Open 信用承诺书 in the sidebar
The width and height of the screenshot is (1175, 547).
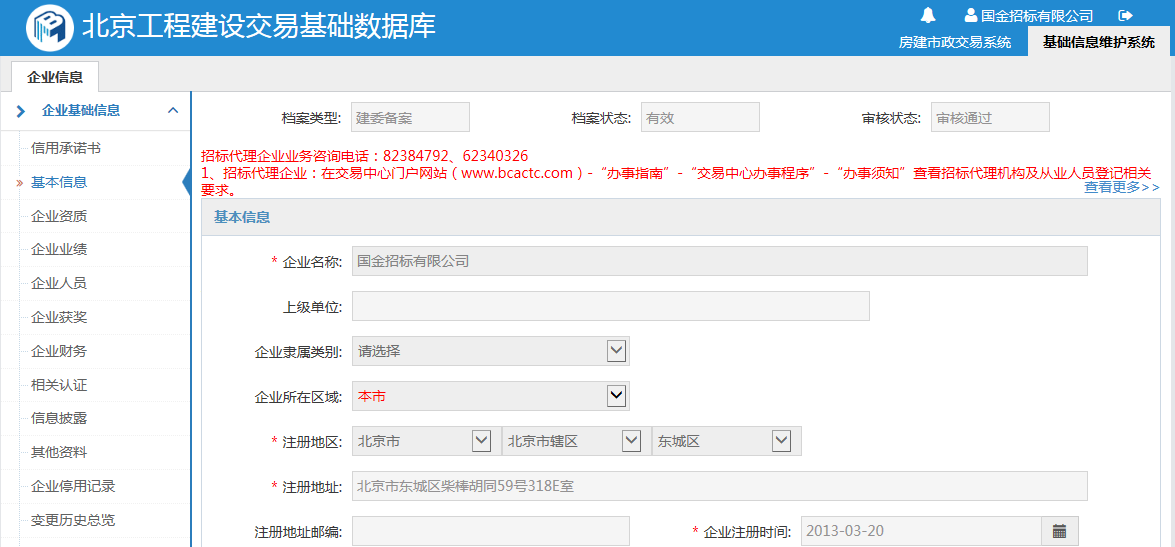[x=66, y=148]
